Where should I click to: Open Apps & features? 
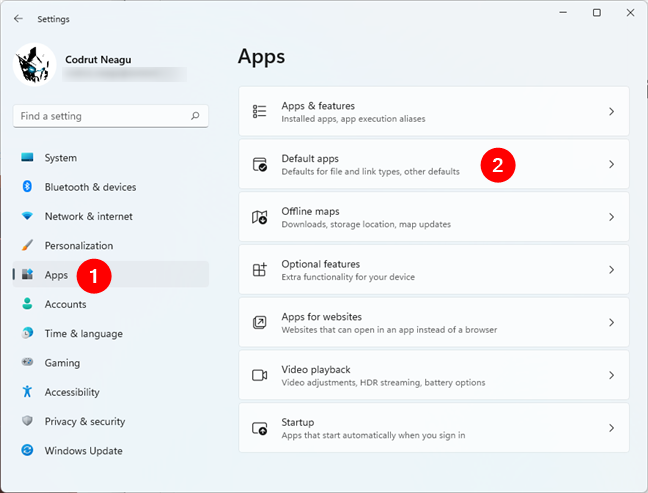[x=434, y=111]
